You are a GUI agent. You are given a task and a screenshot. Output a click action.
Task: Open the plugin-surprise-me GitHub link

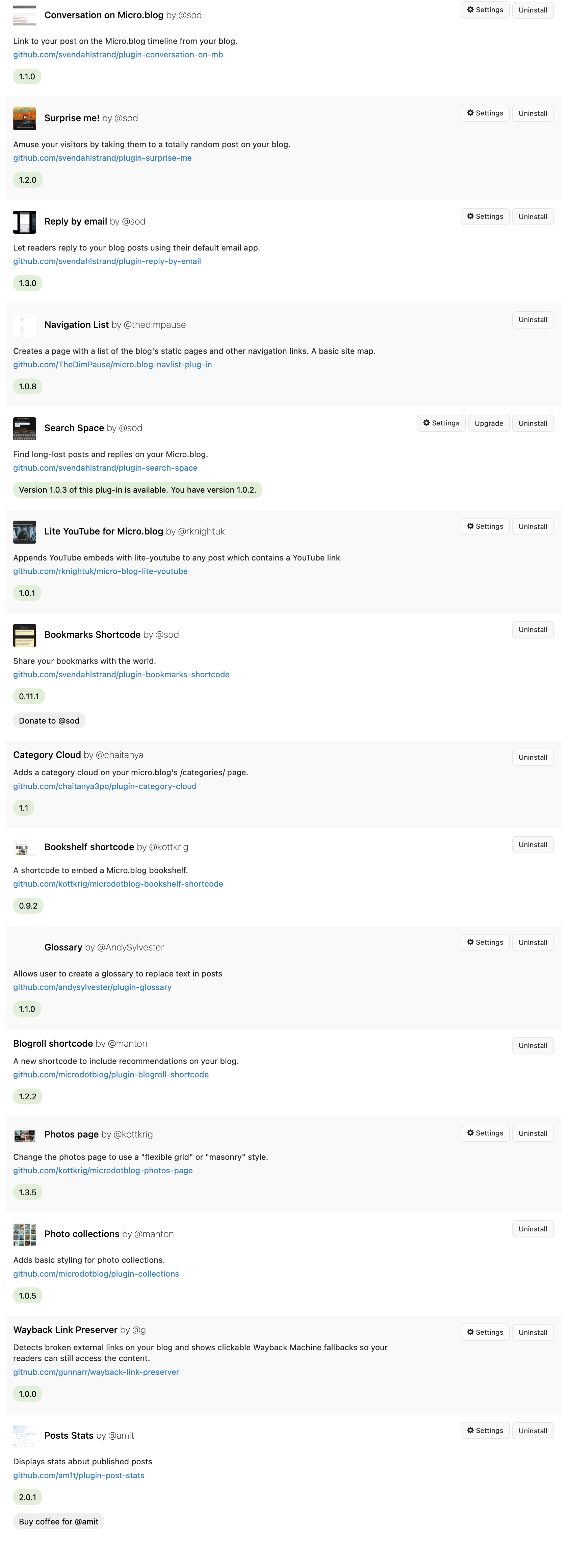[x=102, y=158]
